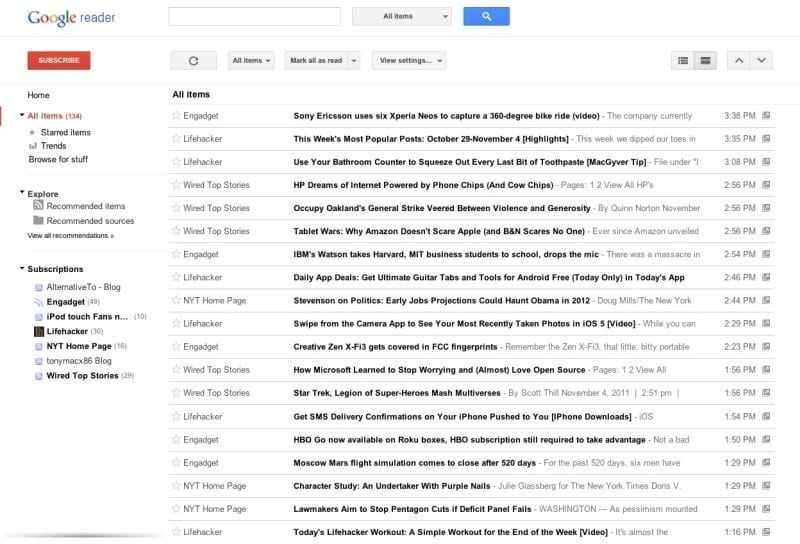This screenshot has height=544, width=800.
Task: Star the HP Dreams of Internet article
Action: pos(176,185)
